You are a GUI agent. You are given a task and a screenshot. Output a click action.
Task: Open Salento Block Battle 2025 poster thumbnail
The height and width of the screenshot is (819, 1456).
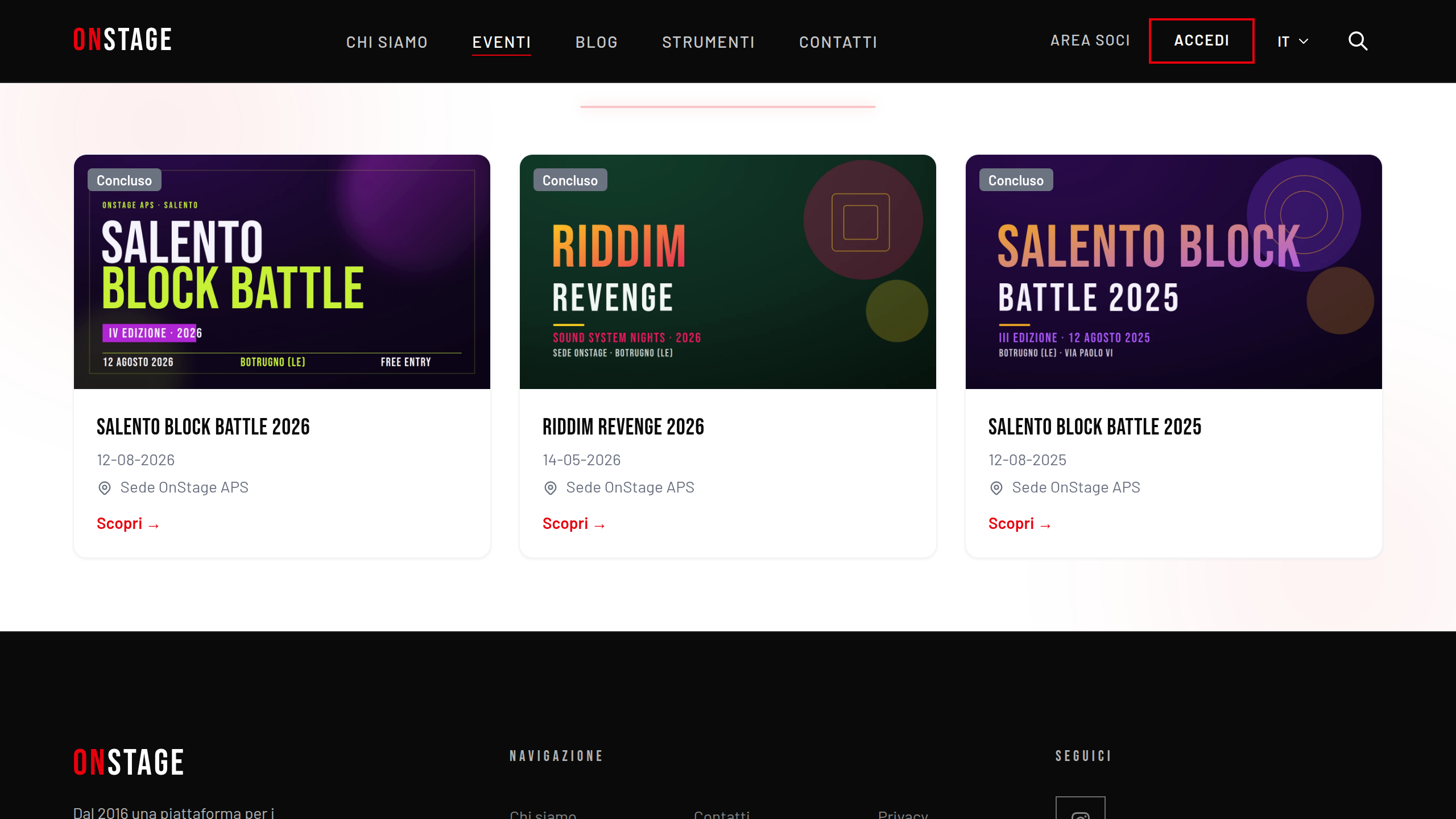[x=1174, y=272]
